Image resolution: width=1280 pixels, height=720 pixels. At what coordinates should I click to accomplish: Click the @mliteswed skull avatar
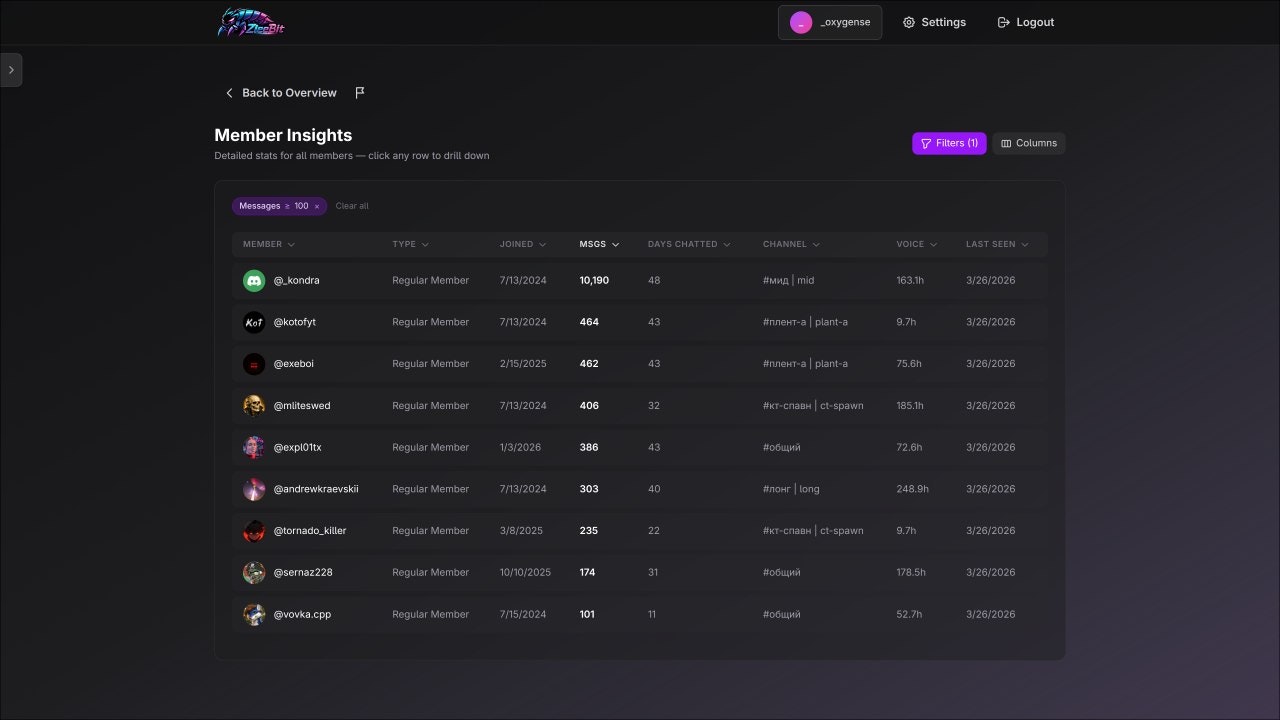click(x=254, y=406)
